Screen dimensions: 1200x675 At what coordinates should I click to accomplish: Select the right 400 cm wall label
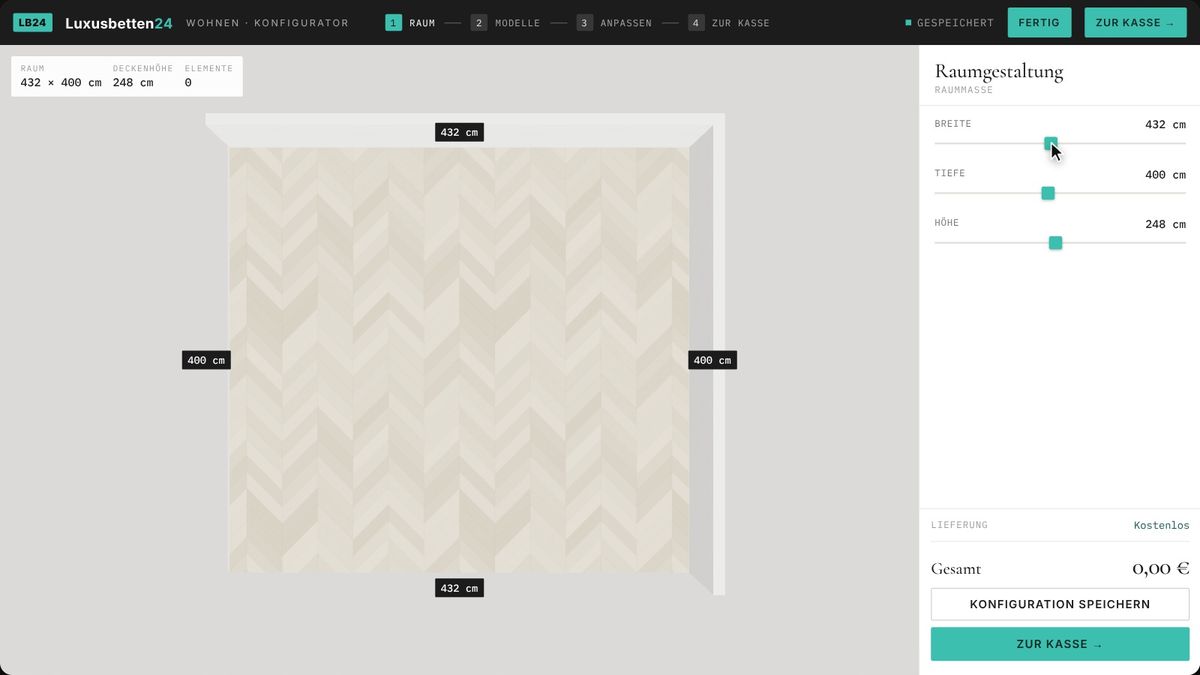click(x=712, y=360)
